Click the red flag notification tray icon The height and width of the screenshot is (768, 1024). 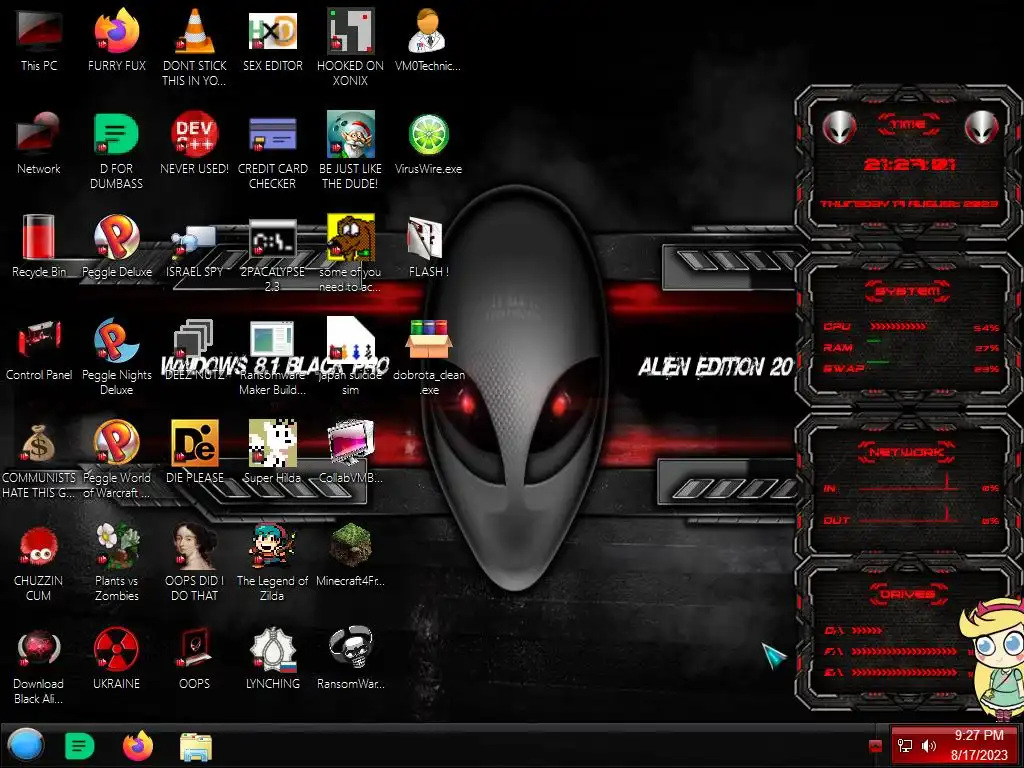click(875, 746)
